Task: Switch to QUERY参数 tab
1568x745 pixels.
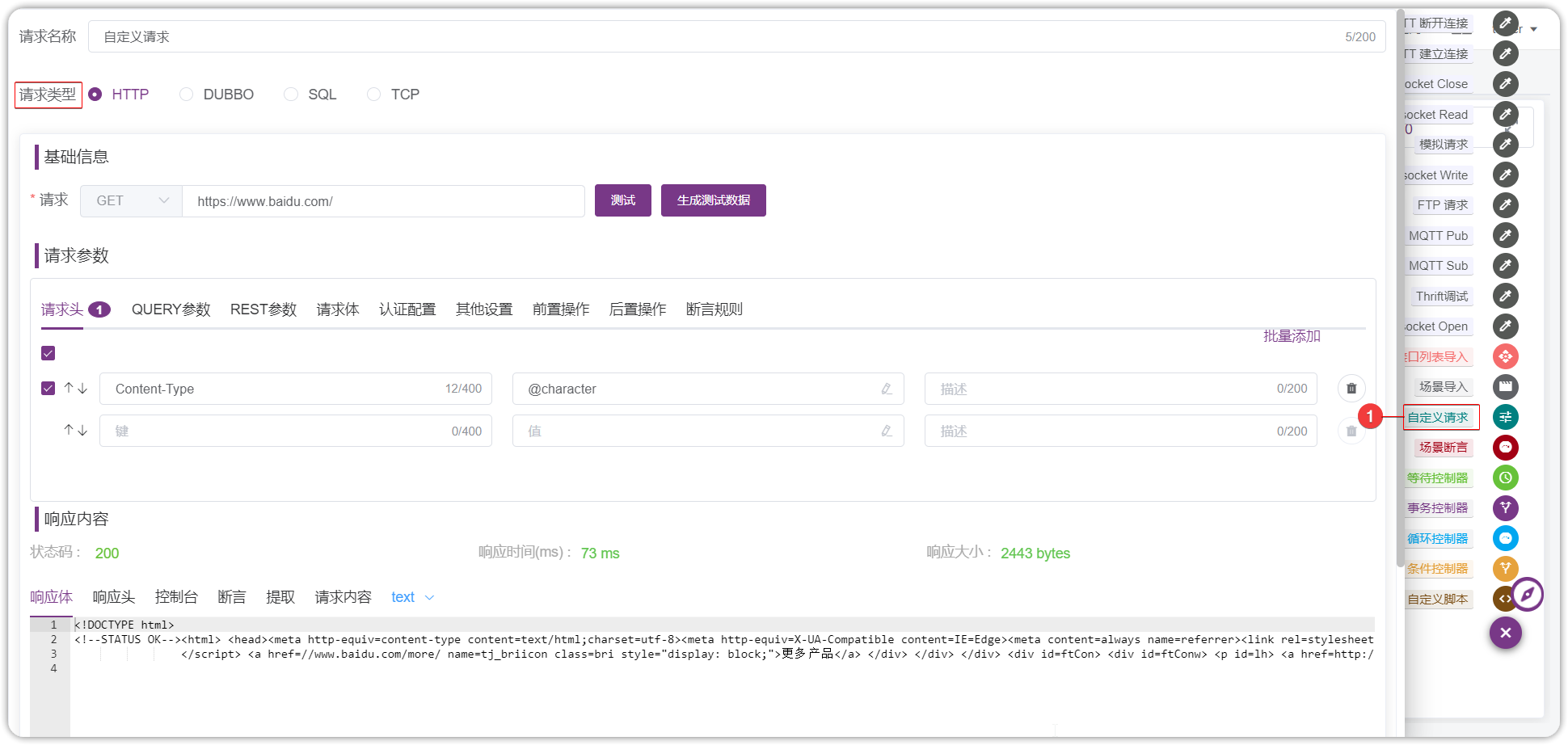Action: tap(171, 309)
